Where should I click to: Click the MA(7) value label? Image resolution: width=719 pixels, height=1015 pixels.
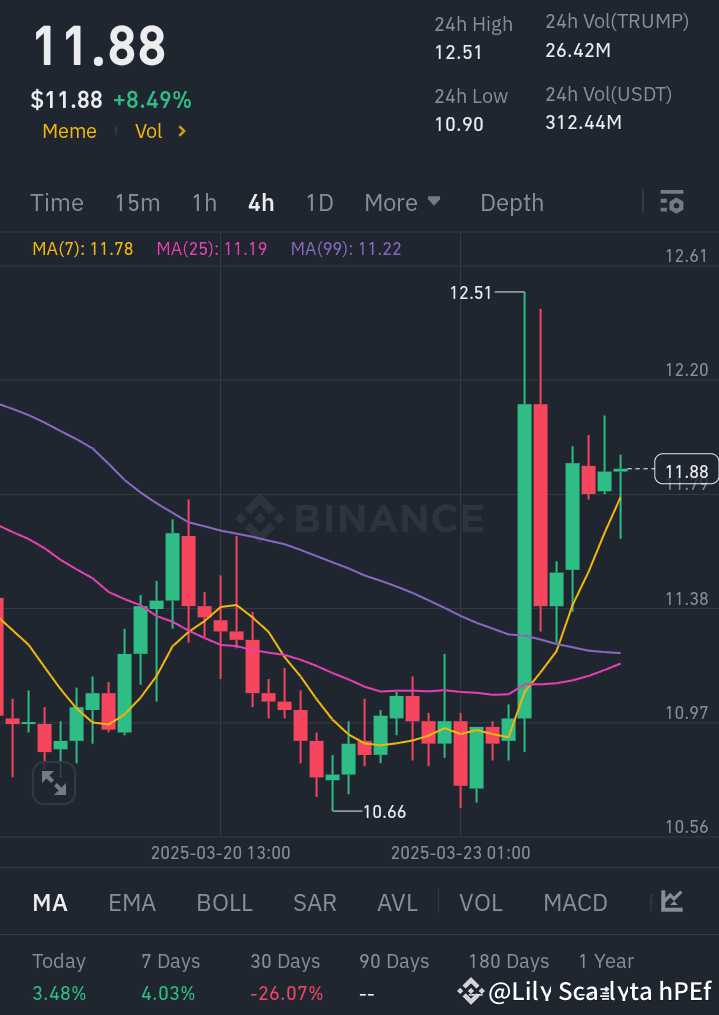point(83,249)
